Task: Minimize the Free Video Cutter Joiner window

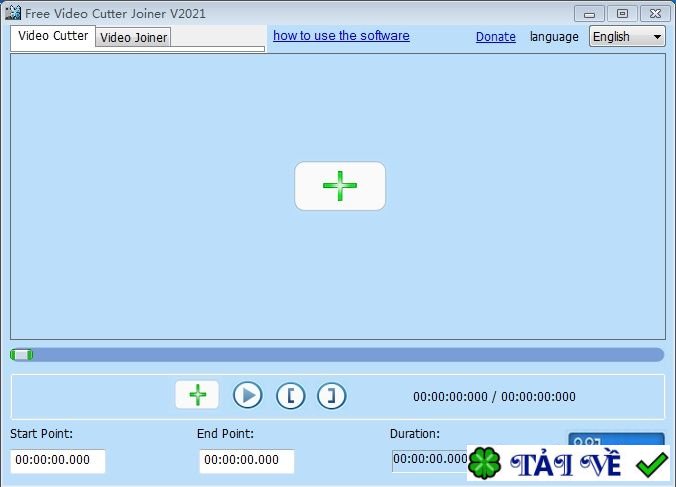Action: click(x=589, y=14)
